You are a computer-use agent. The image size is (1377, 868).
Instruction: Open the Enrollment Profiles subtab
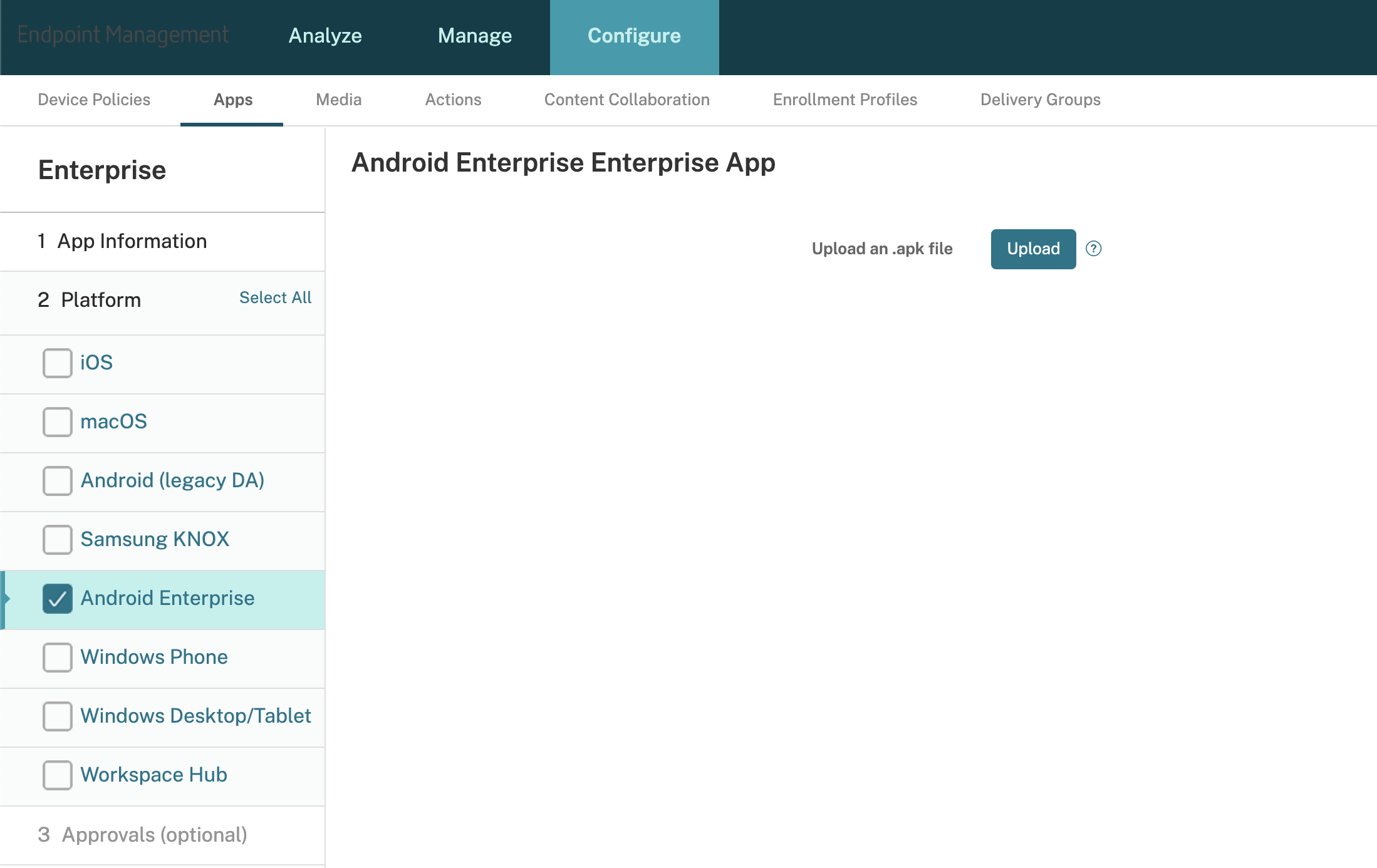tap(844, 100)
